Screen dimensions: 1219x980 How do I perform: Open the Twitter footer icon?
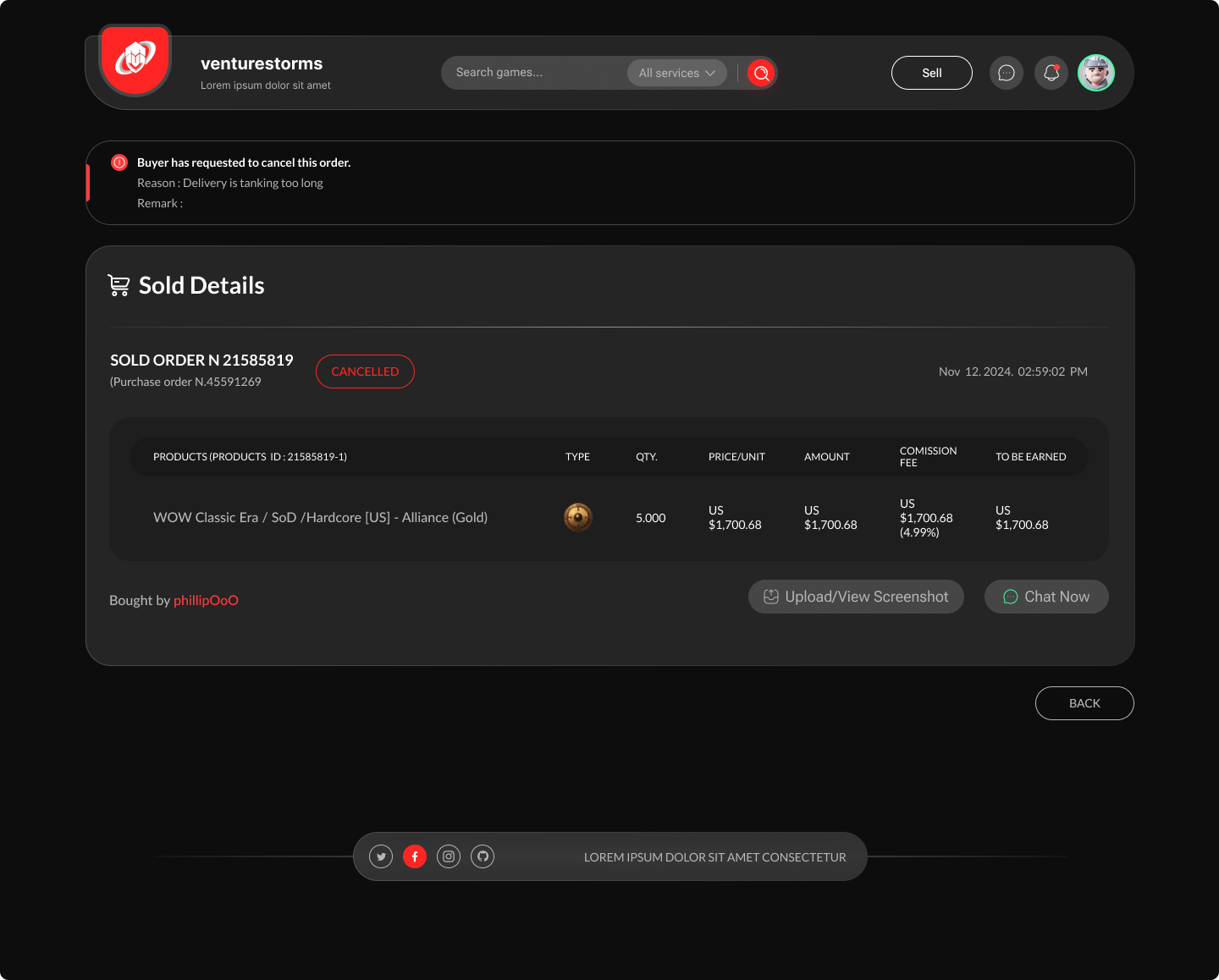pyautogui.click(x=381, y=856)
